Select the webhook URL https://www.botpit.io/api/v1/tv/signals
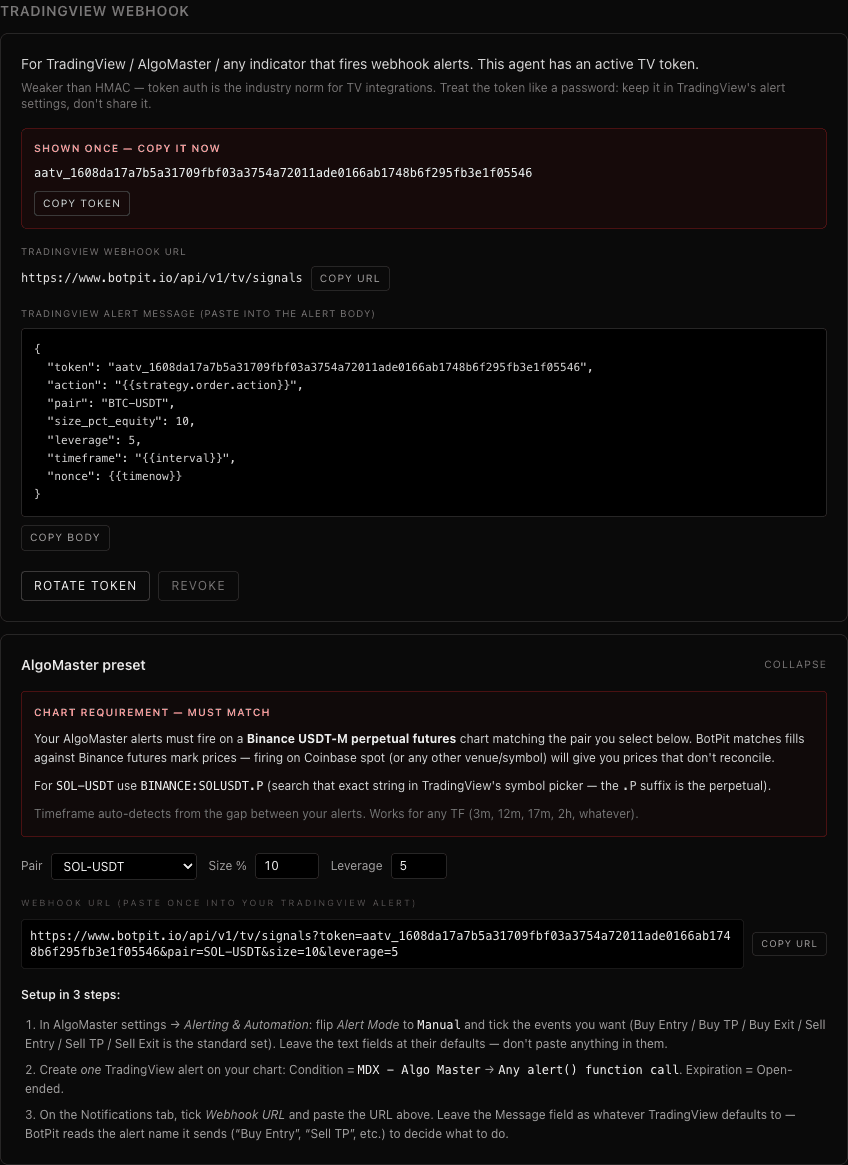 [160, 278]
